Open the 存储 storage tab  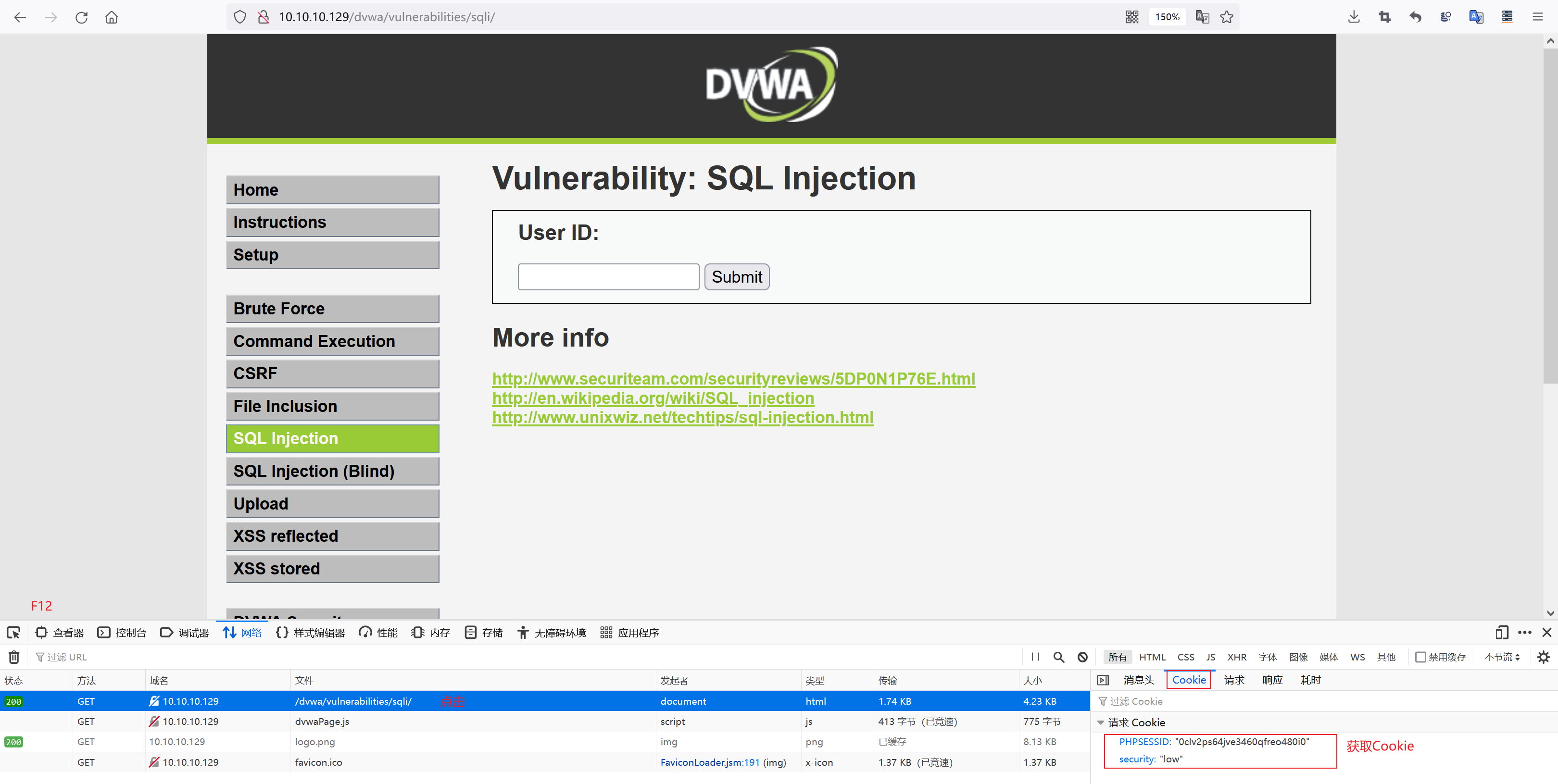tap(484, 633)
